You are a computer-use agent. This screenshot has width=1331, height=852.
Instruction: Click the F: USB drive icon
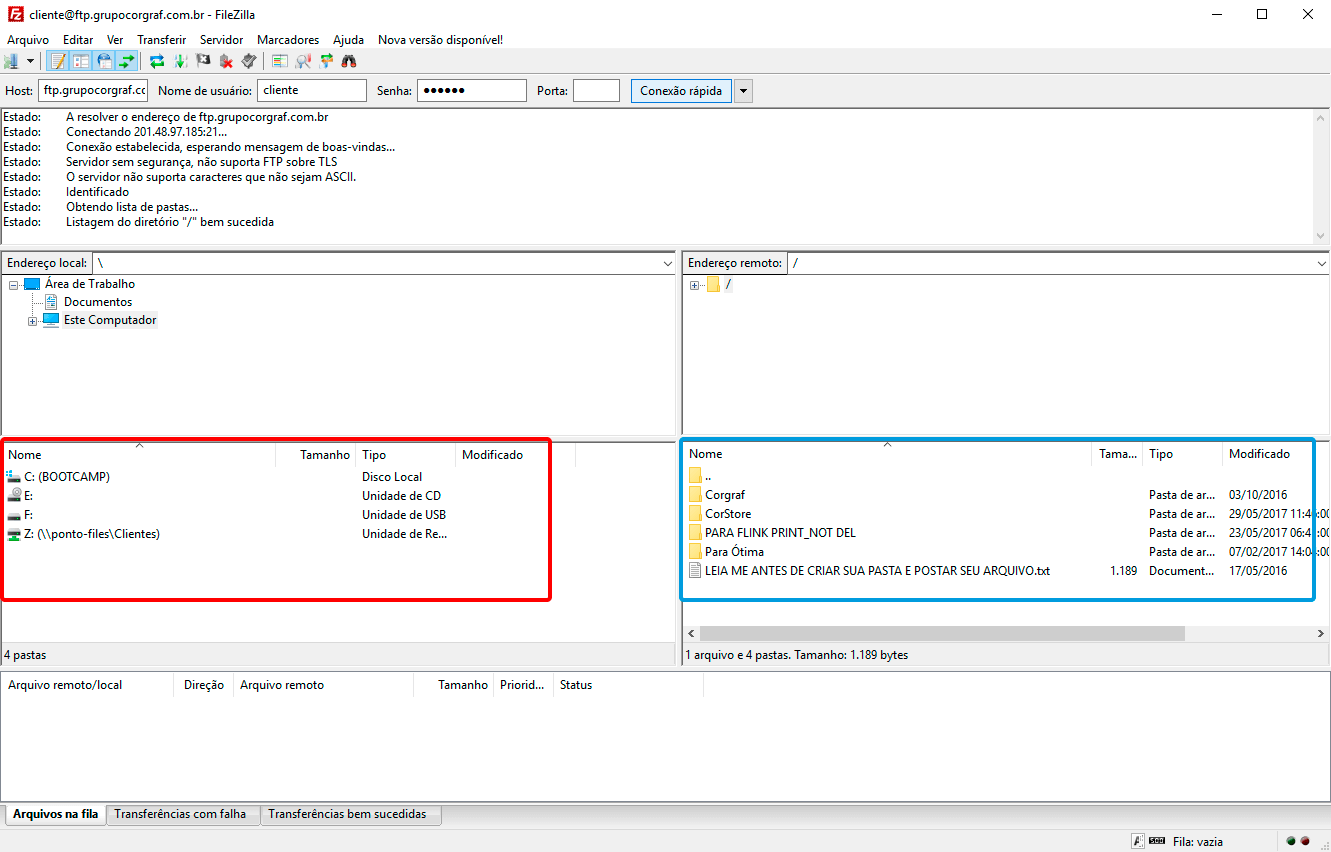coord(14,515)
